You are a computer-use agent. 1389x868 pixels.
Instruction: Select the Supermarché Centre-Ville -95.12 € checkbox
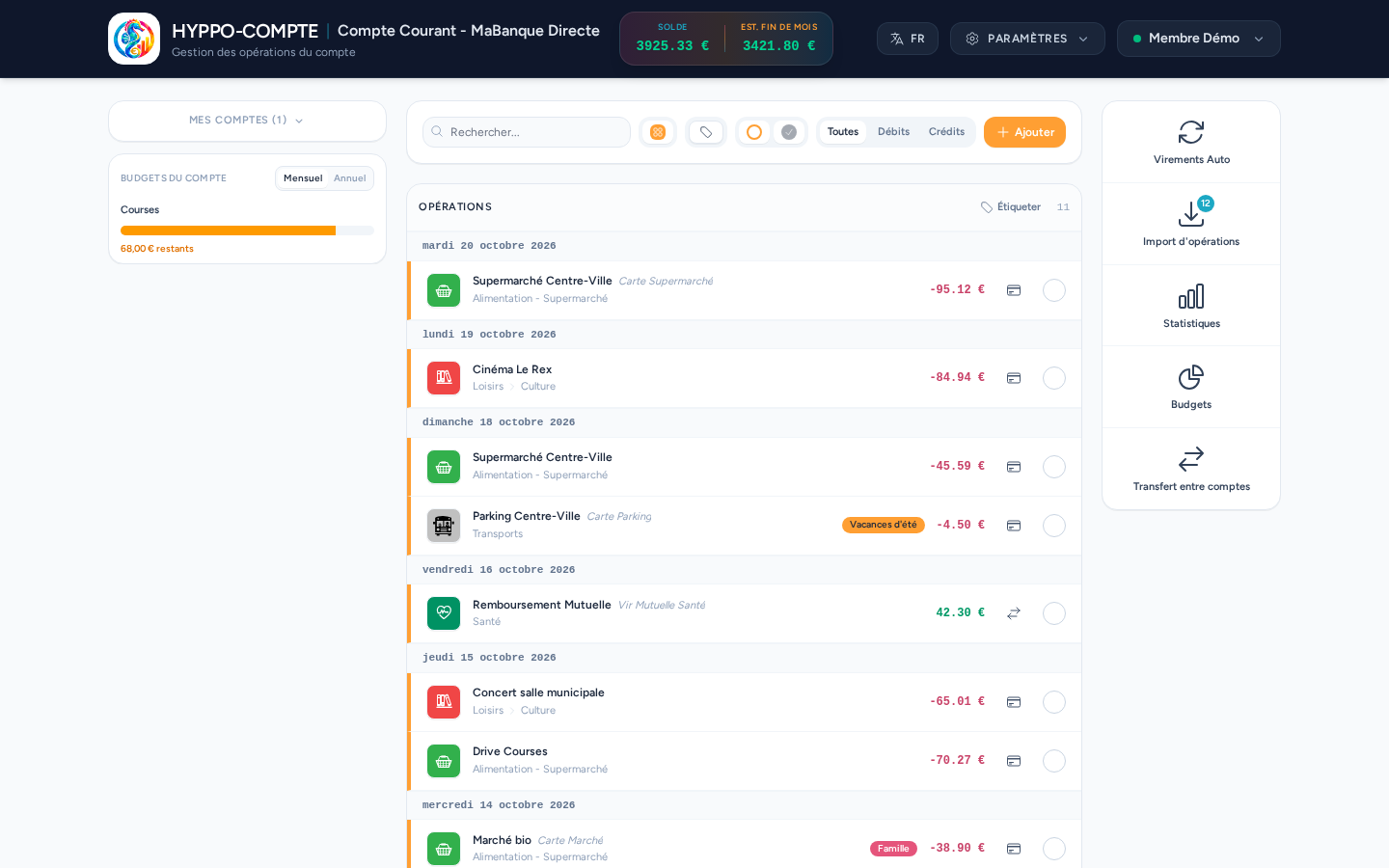click(1054, 290)
